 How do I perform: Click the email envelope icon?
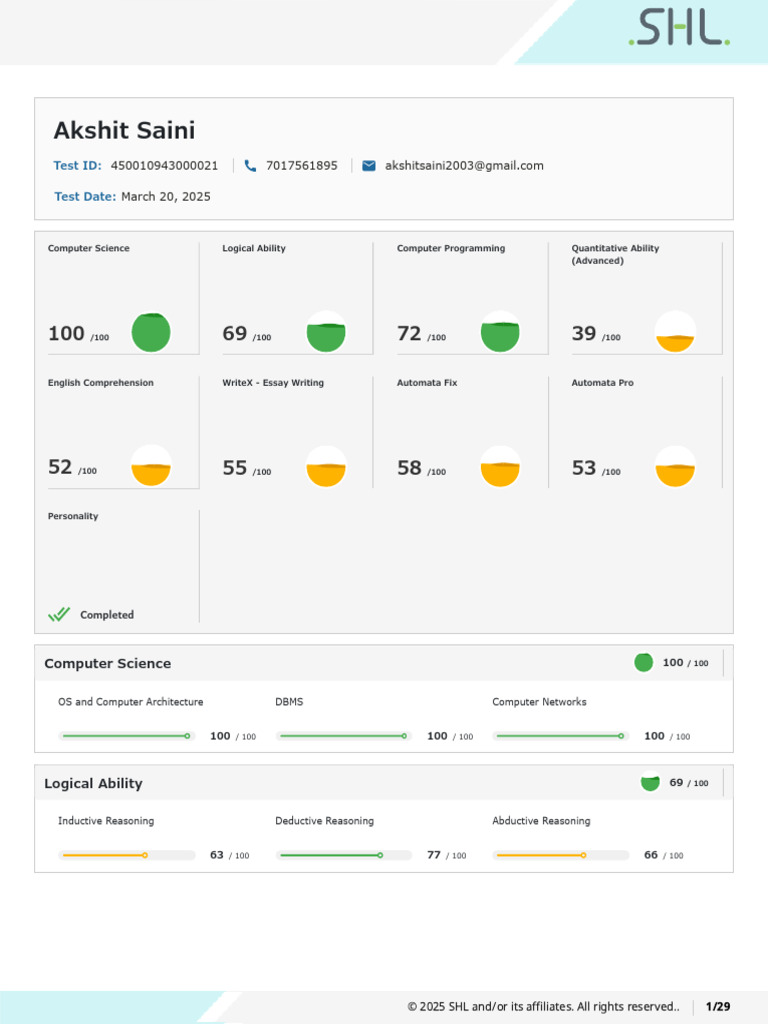369,166
